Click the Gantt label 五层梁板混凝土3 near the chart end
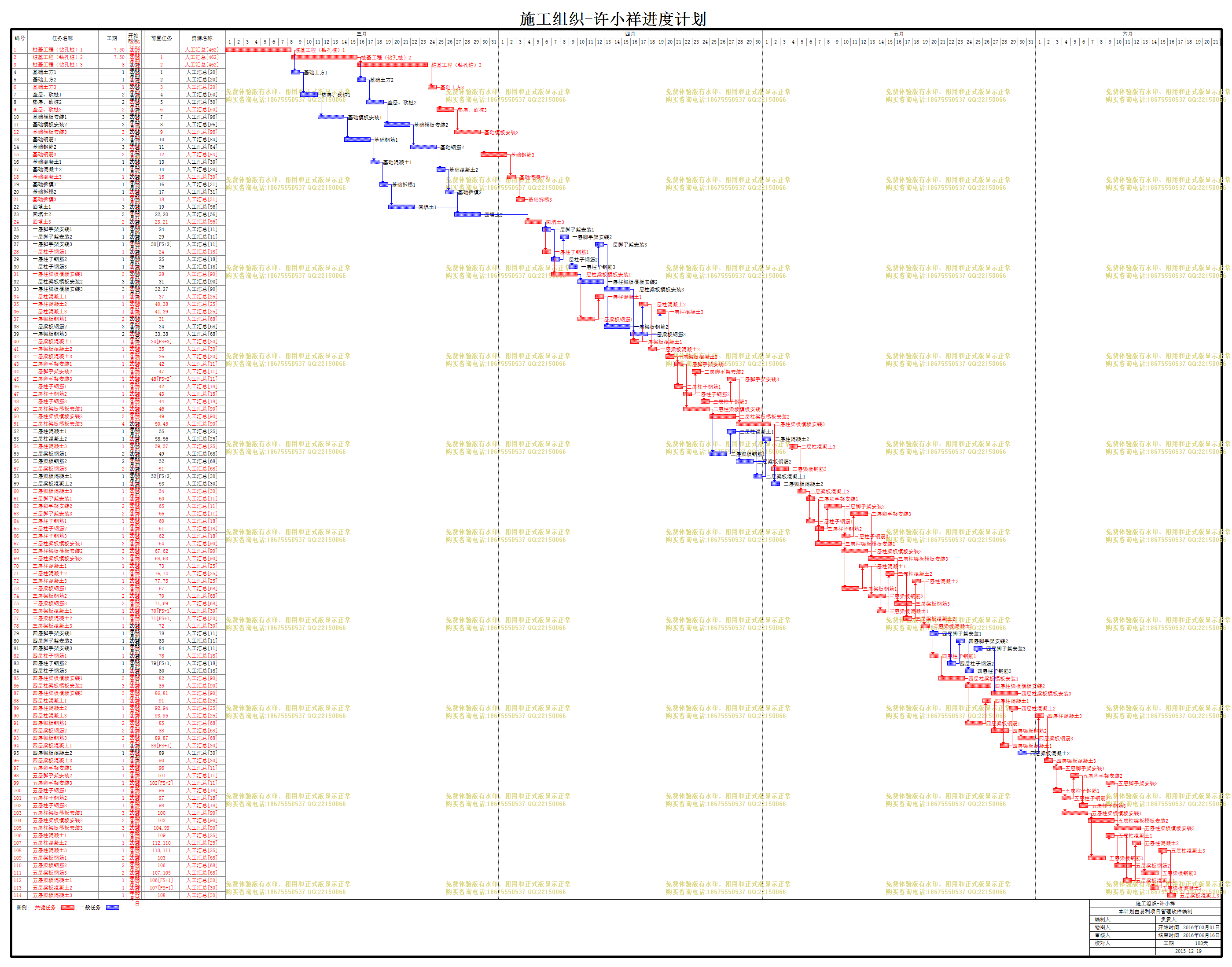1232x967 pixels. (x=1199, y=896)
